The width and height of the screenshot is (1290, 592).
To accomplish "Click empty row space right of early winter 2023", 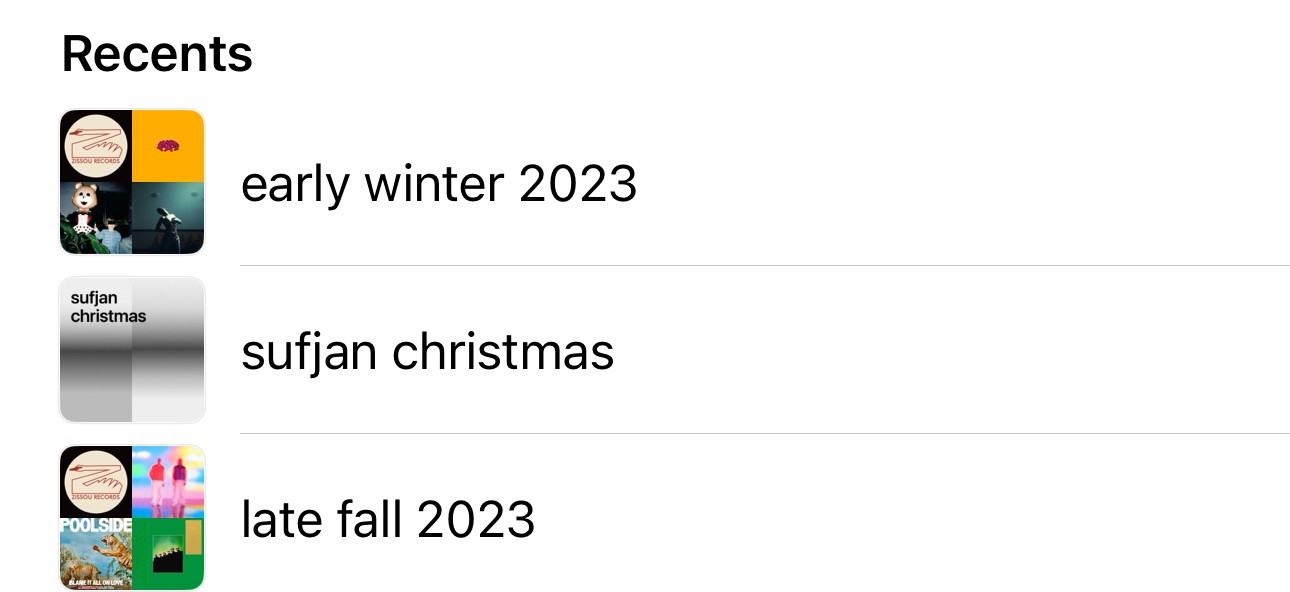I will pyautogui.click(x=950, y=184).
